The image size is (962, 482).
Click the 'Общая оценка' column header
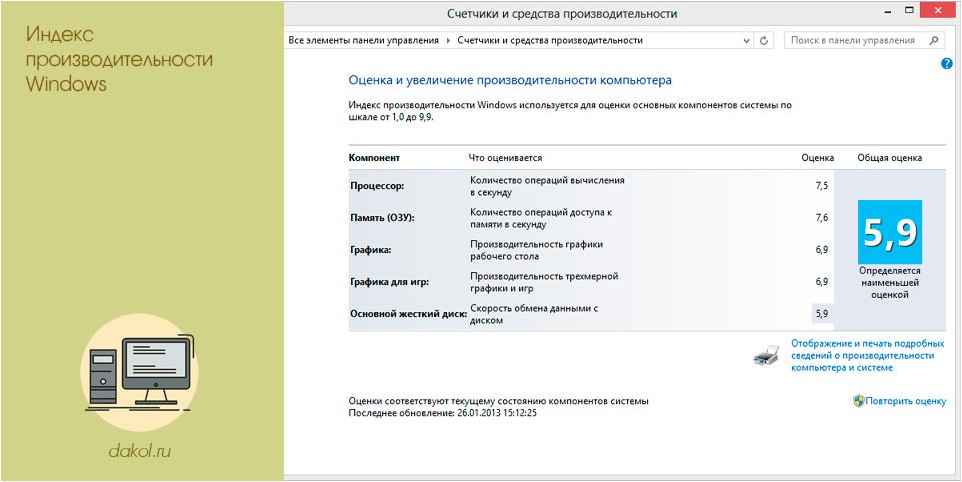pos(890,158)
